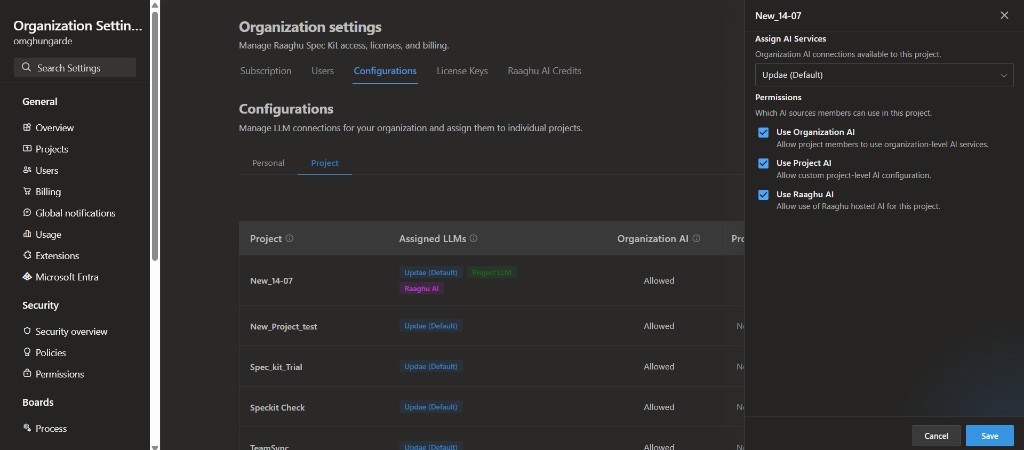Select the New_14-07 project row name
Image resolution: width=1024 pixels, height=450 pixels.
tap(270, 281)
